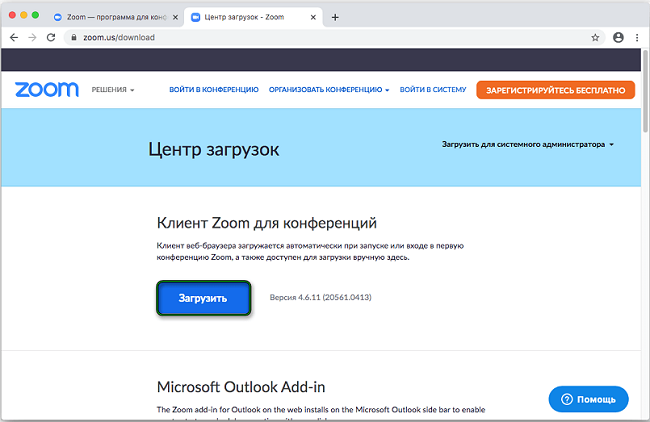Screen dimensions: 650x422
Task: Click the blue Загрузить download button
Action: [x=204, y=298]
